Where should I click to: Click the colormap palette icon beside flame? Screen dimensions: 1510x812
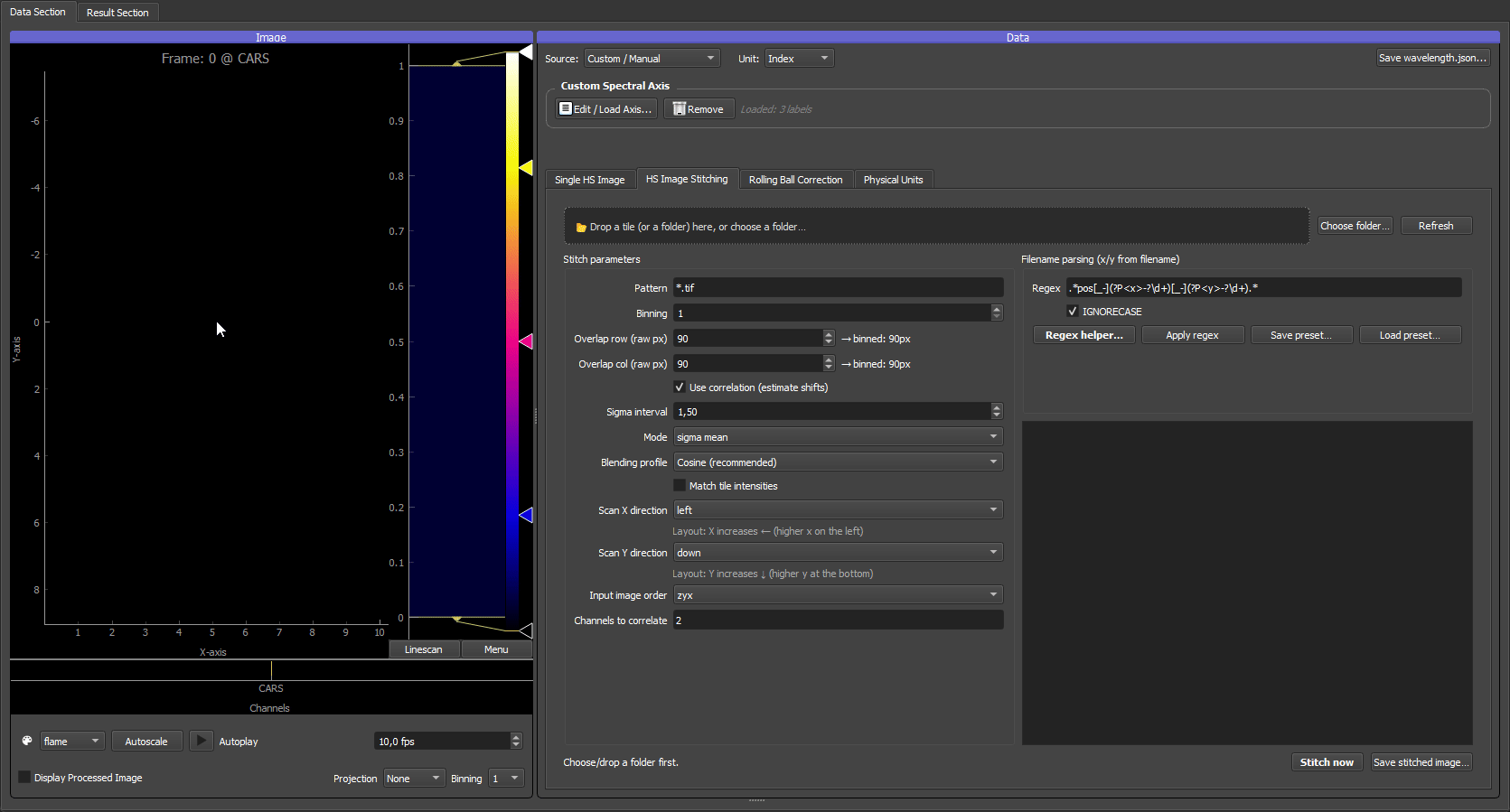[x=27, y=741]
